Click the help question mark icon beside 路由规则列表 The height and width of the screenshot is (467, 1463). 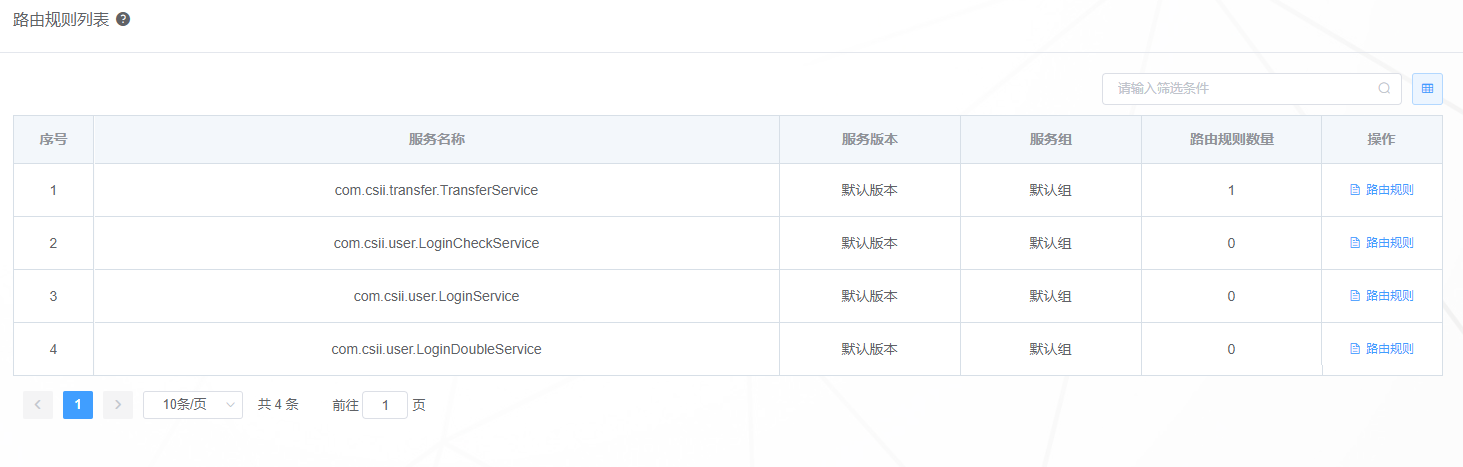tap(123, 19)
